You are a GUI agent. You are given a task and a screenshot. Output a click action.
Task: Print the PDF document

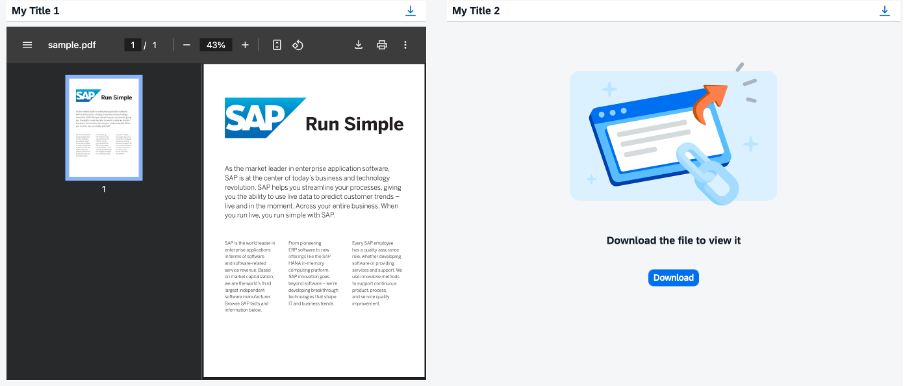pos(382,45)
